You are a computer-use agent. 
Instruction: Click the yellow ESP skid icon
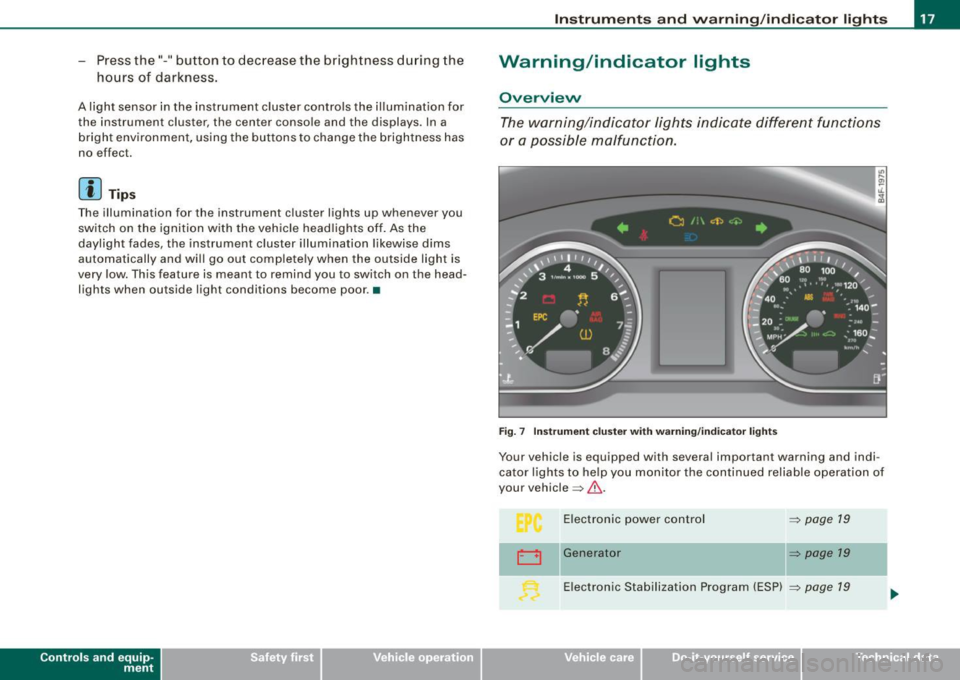pos(530,591)
